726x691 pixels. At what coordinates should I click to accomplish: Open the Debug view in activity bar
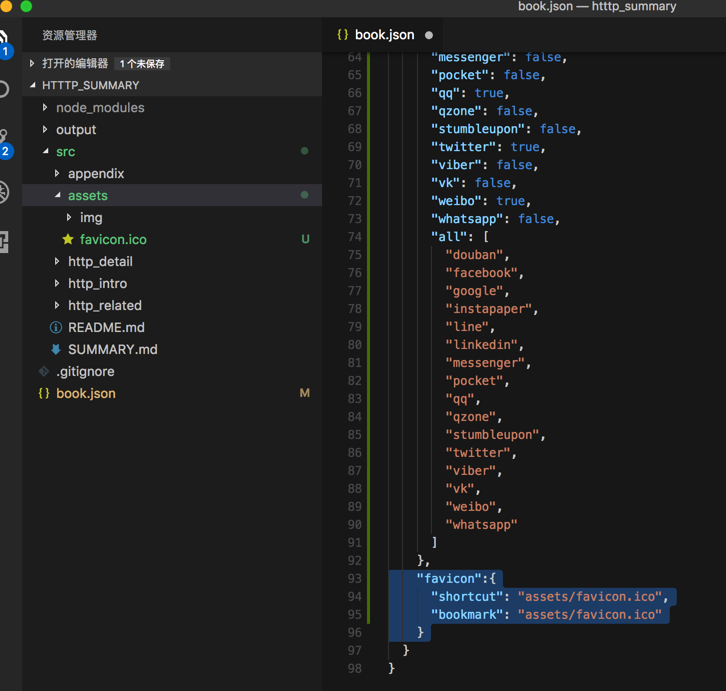(4, 191)
